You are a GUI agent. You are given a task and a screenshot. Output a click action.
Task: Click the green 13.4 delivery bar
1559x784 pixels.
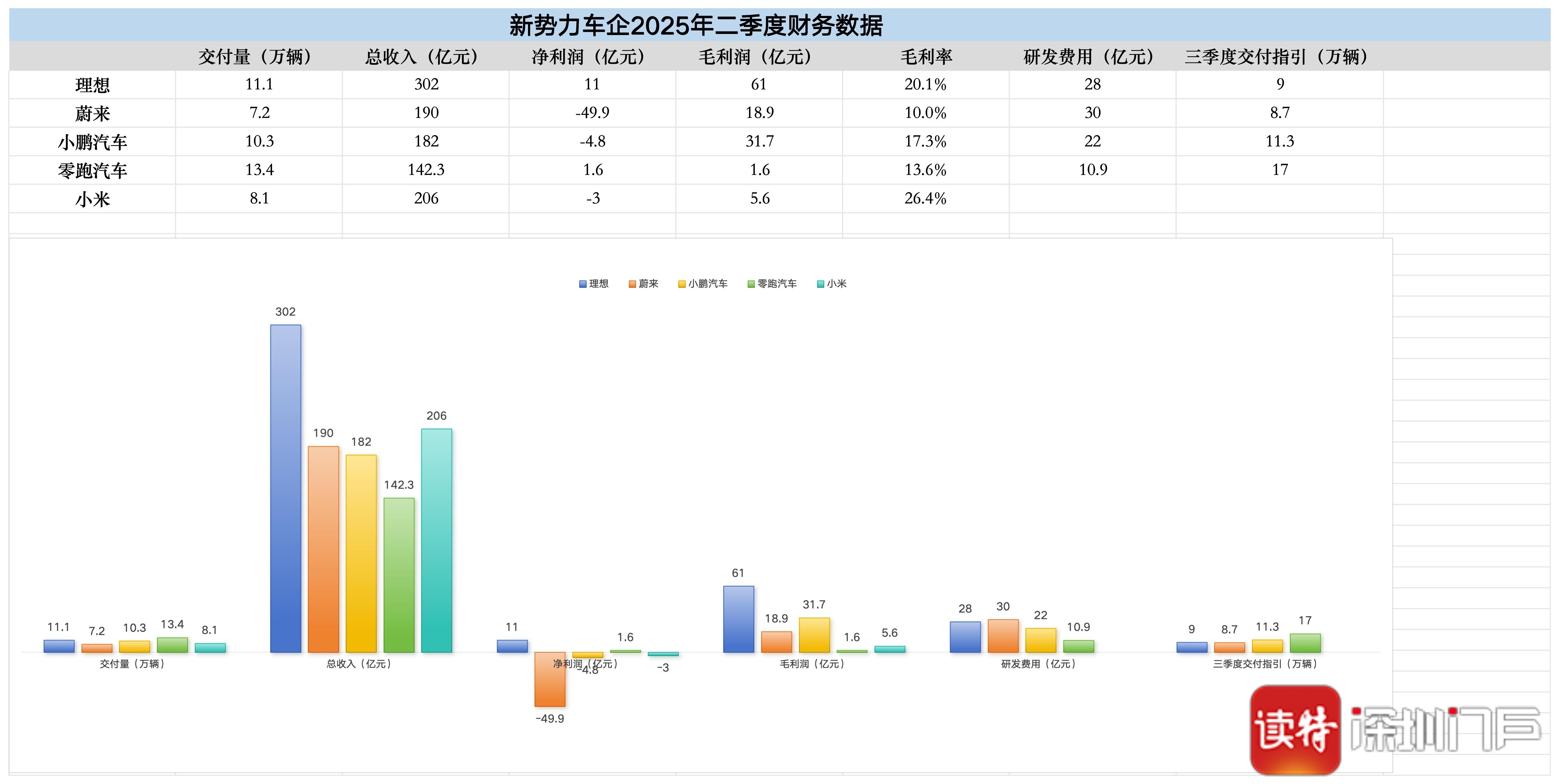coord(173,645)
